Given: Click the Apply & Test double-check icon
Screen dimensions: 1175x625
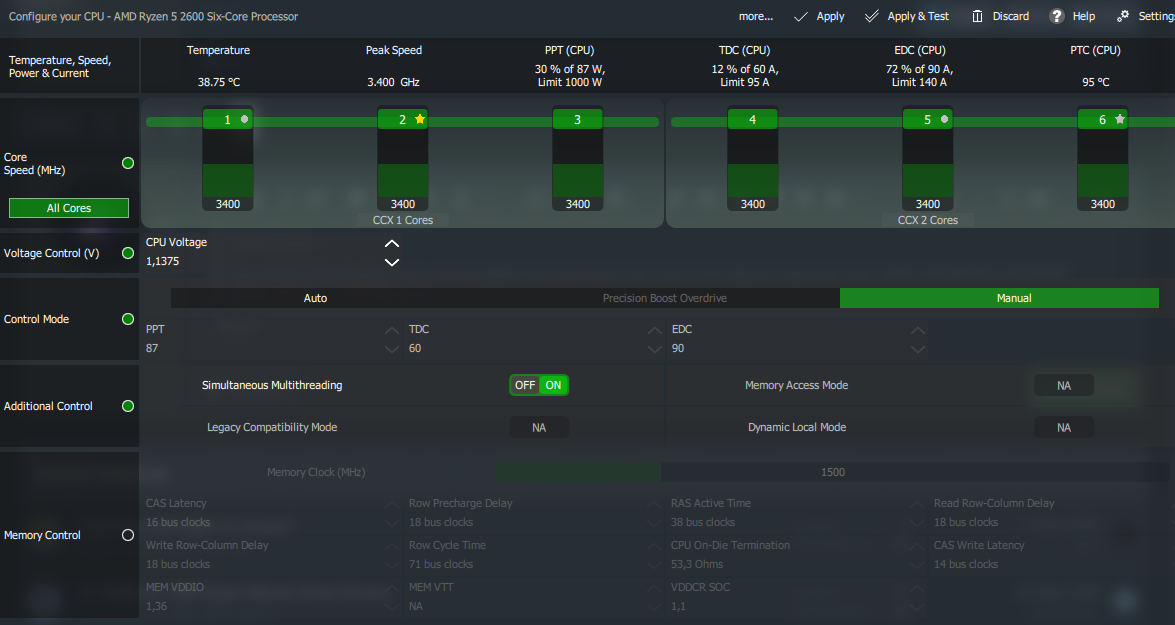Looking at the screenshot, I should 872,16.
